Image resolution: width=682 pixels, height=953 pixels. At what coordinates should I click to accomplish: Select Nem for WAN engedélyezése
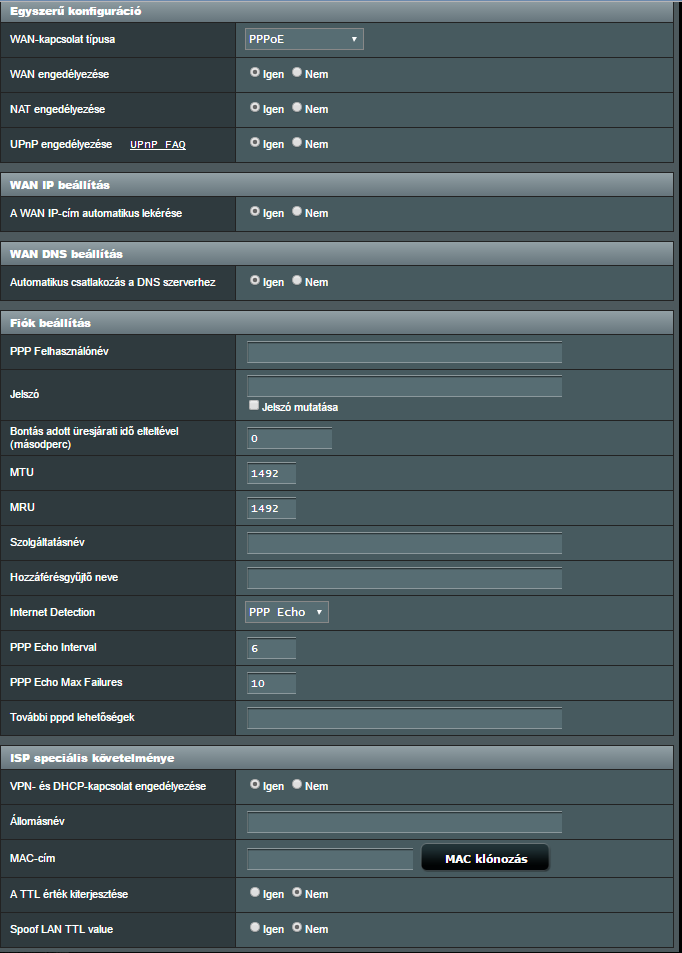pyautogui.click(x=297, y=73)
